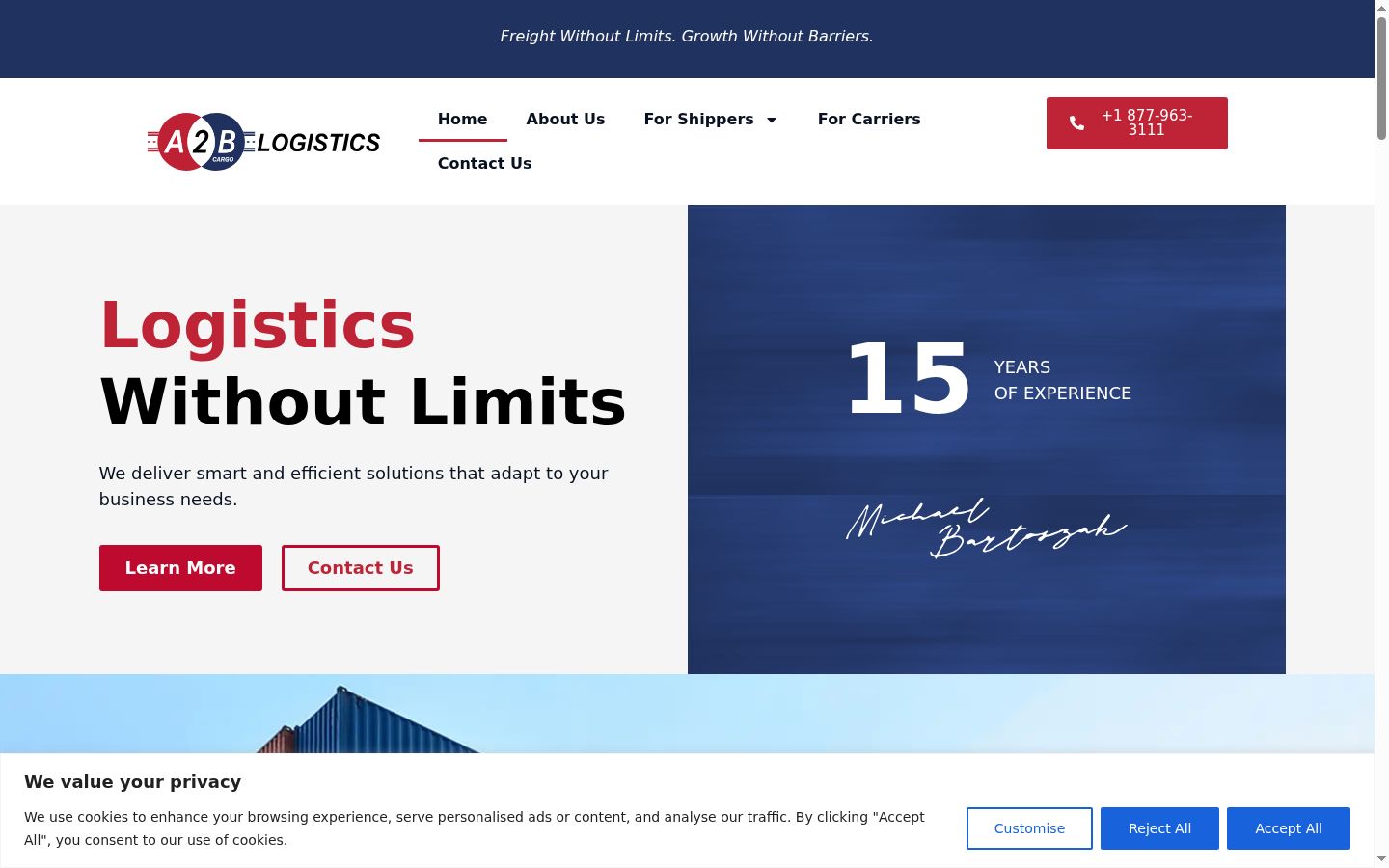The image size is (1389, 868).
Task: Click the Michael Bartoszak signature image
Action: pyautogui.click(x=987, y=529)
